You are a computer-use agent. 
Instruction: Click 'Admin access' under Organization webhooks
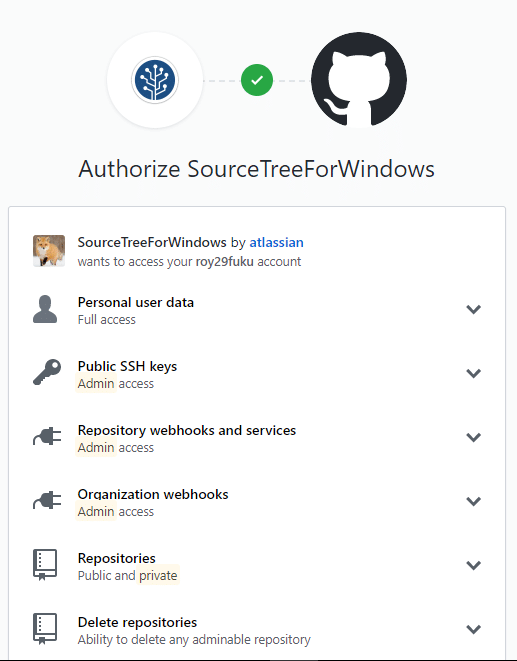pos(116,511)
